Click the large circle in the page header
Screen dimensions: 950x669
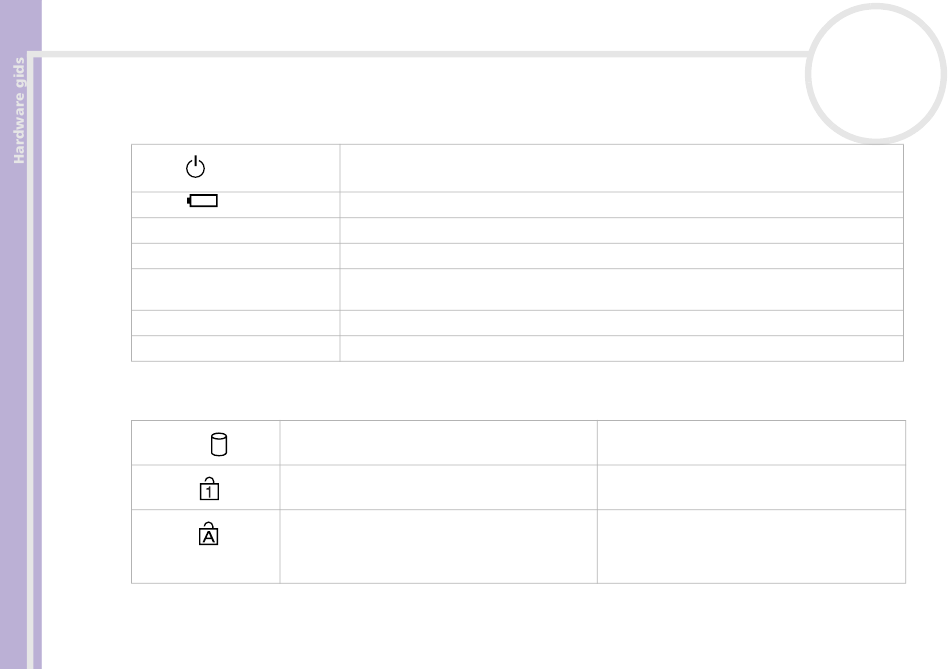[875, 74]
